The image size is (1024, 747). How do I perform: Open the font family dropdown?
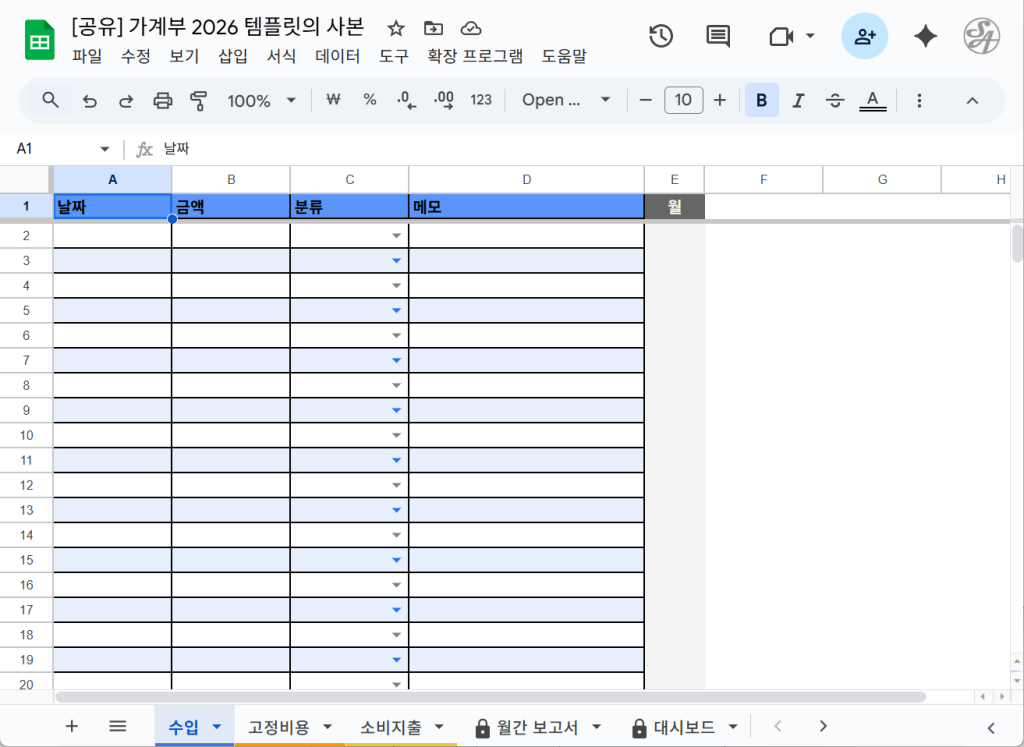(x=566, y=100)
